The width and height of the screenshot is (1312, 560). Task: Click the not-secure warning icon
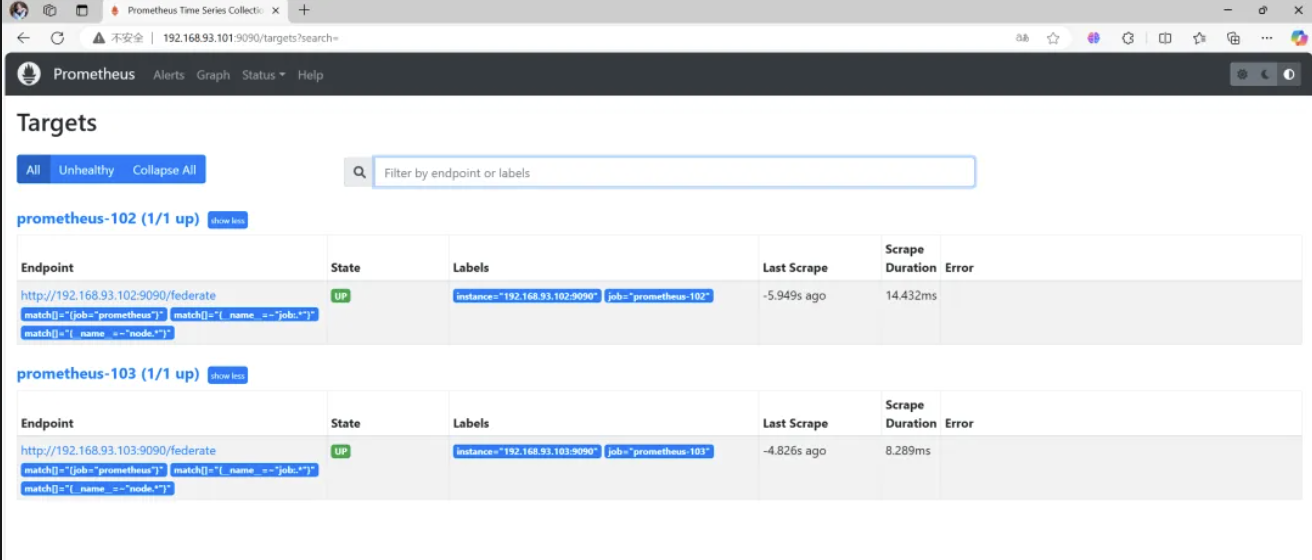(x=99, y=38)
